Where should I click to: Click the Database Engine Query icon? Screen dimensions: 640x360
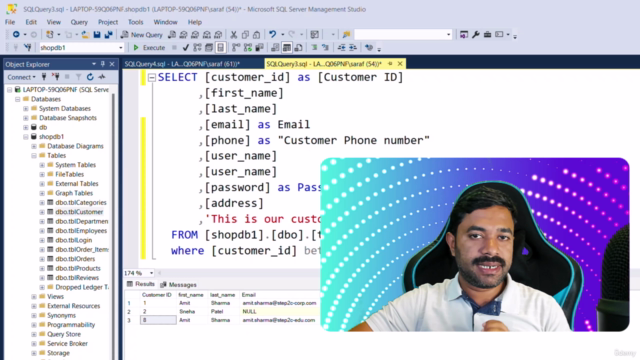[172, 35]
